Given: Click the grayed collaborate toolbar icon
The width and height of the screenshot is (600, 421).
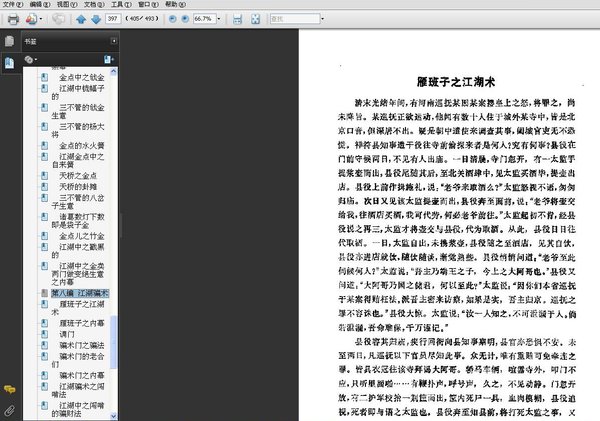Looking at the screenshot, I should [x=58, y=19].
